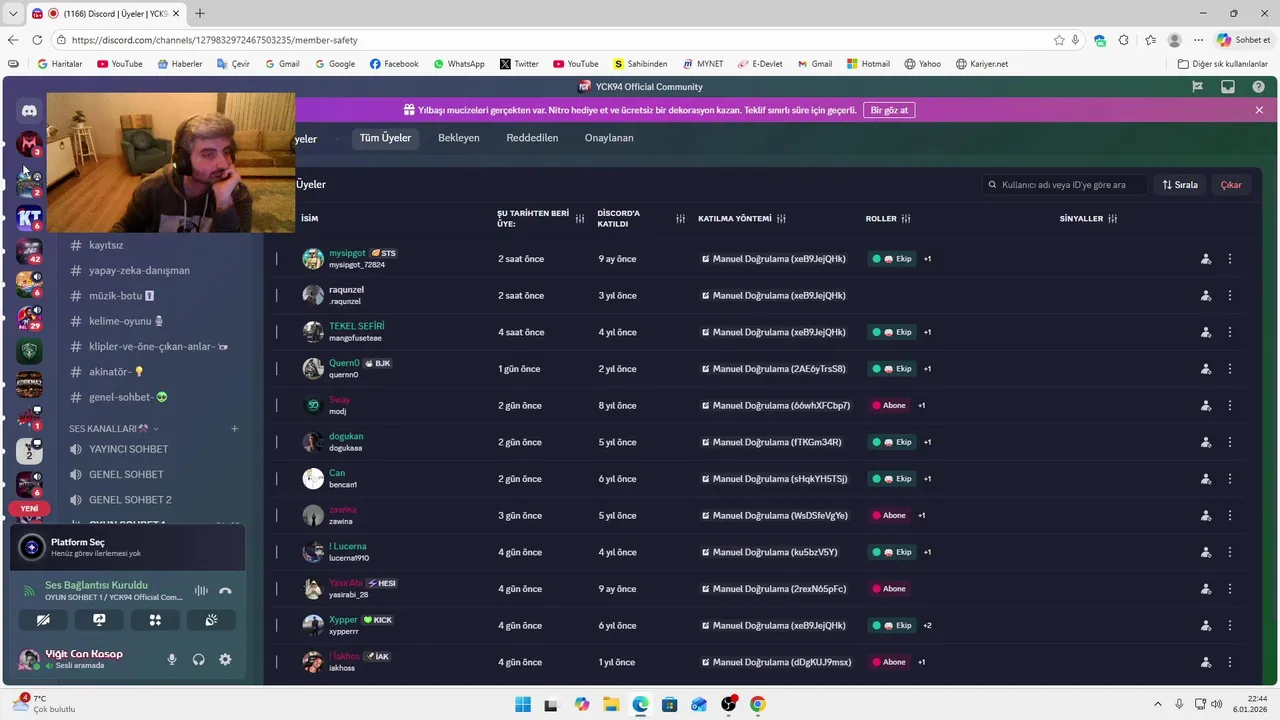The image size is (1280, 720).
Task: Switch to Tüm Üyeler tab
Action: (385, 138)
